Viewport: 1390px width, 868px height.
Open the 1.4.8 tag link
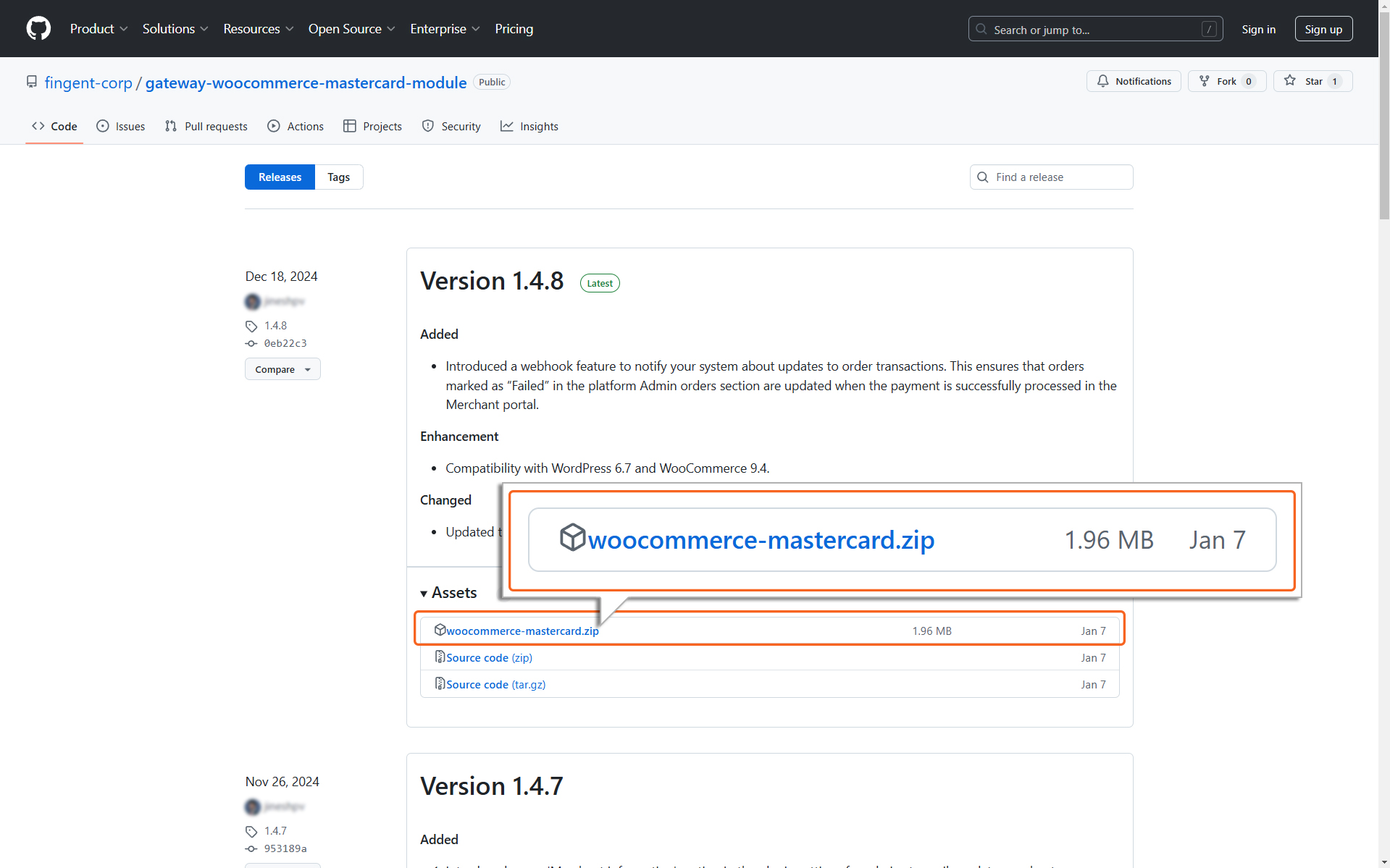[275, 326]
